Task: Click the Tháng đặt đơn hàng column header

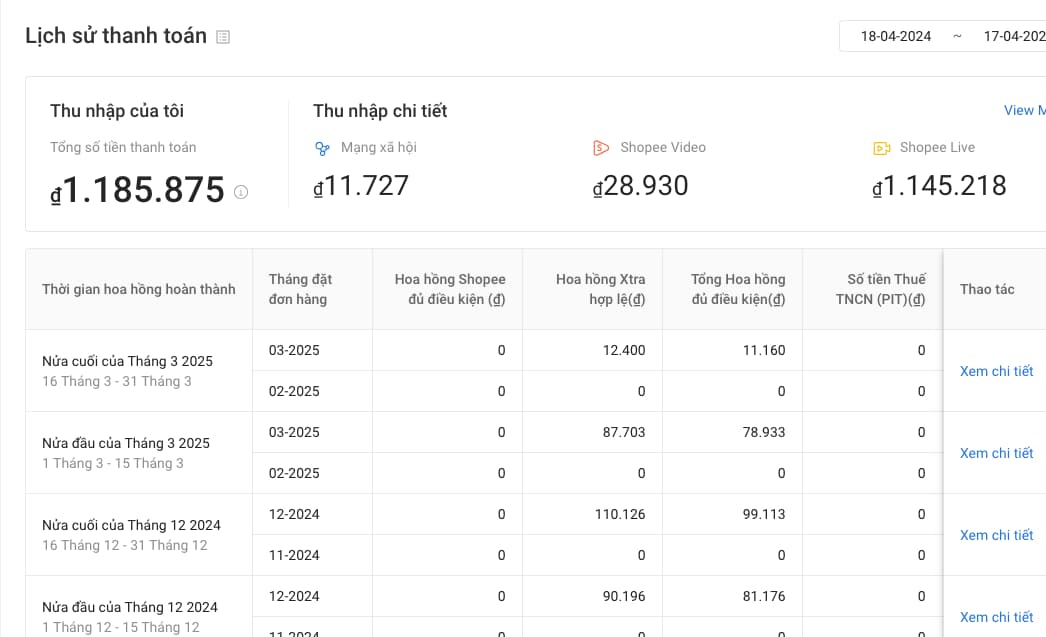Action: 300,289
